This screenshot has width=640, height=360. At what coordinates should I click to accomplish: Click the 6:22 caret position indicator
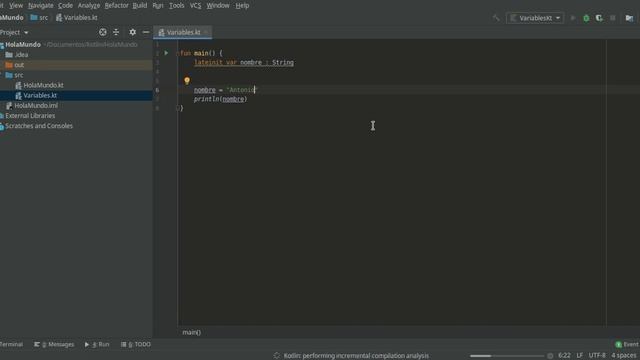[x=564, y=356]
